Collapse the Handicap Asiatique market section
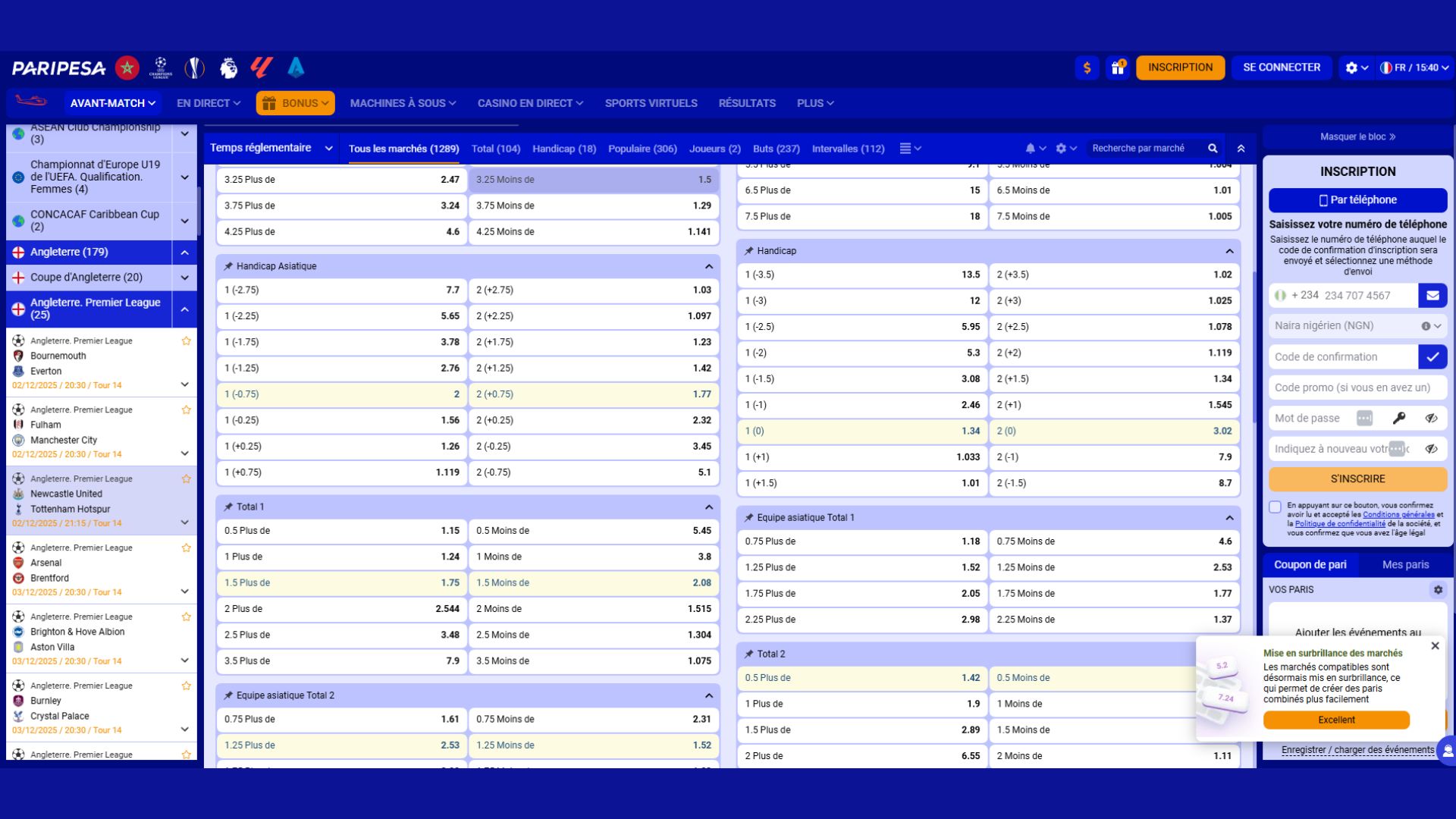 point(708,266)
